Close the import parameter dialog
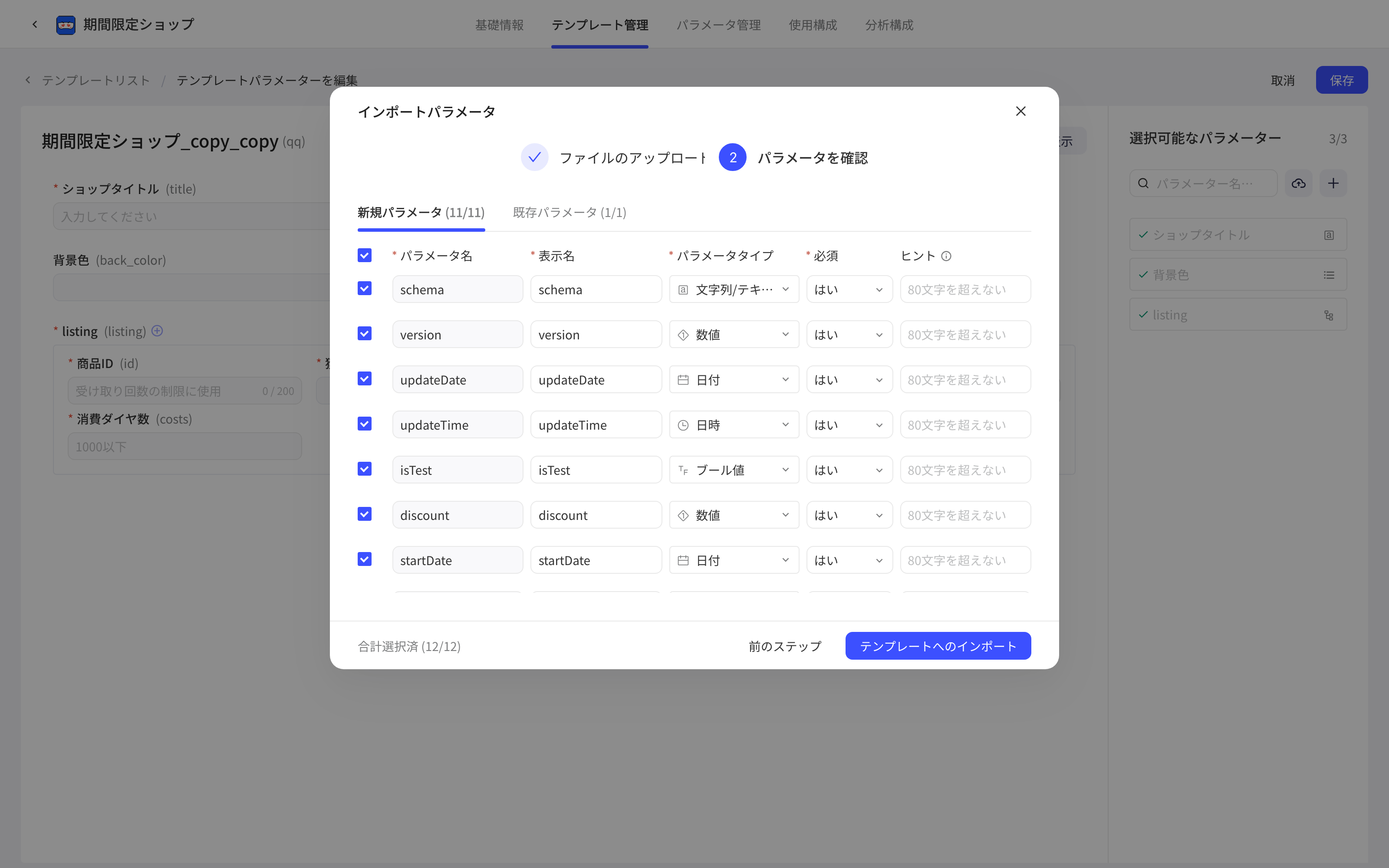Image resolution: width=1389 pixels, height=868 pixels. tap(1020, 112)
